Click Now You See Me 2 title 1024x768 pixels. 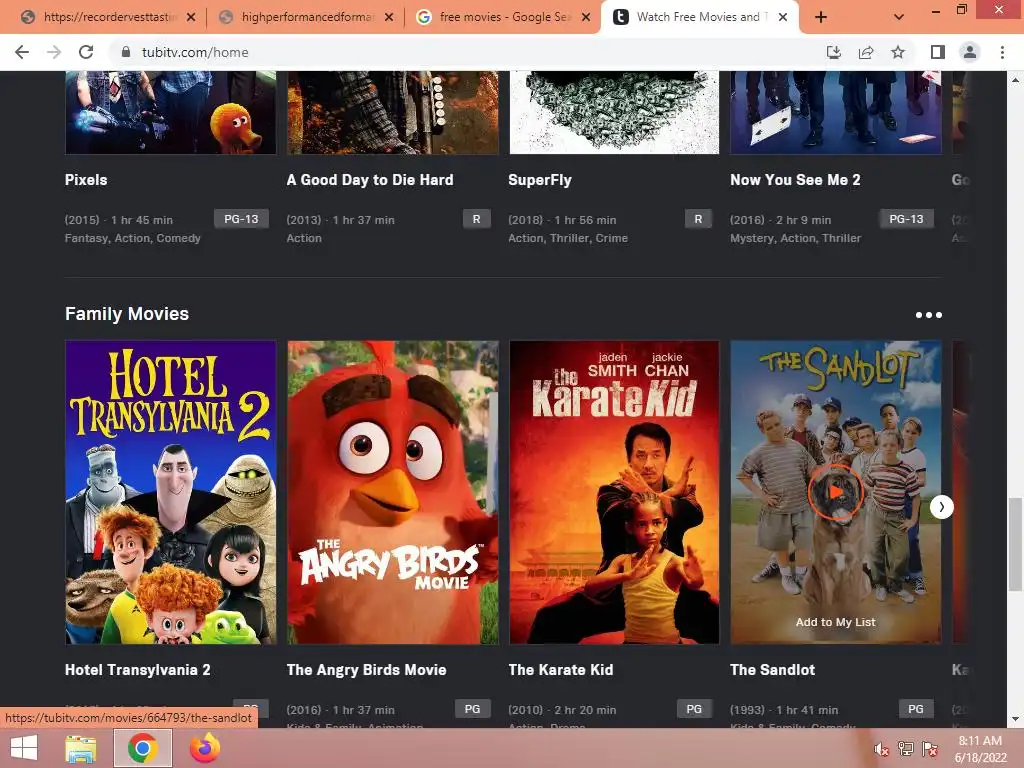pos(795,180)
